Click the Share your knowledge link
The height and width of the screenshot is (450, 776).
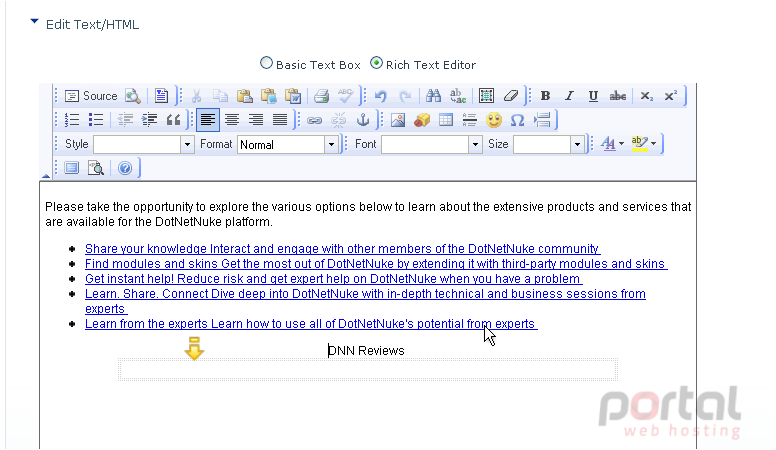(x=342, y=249)
